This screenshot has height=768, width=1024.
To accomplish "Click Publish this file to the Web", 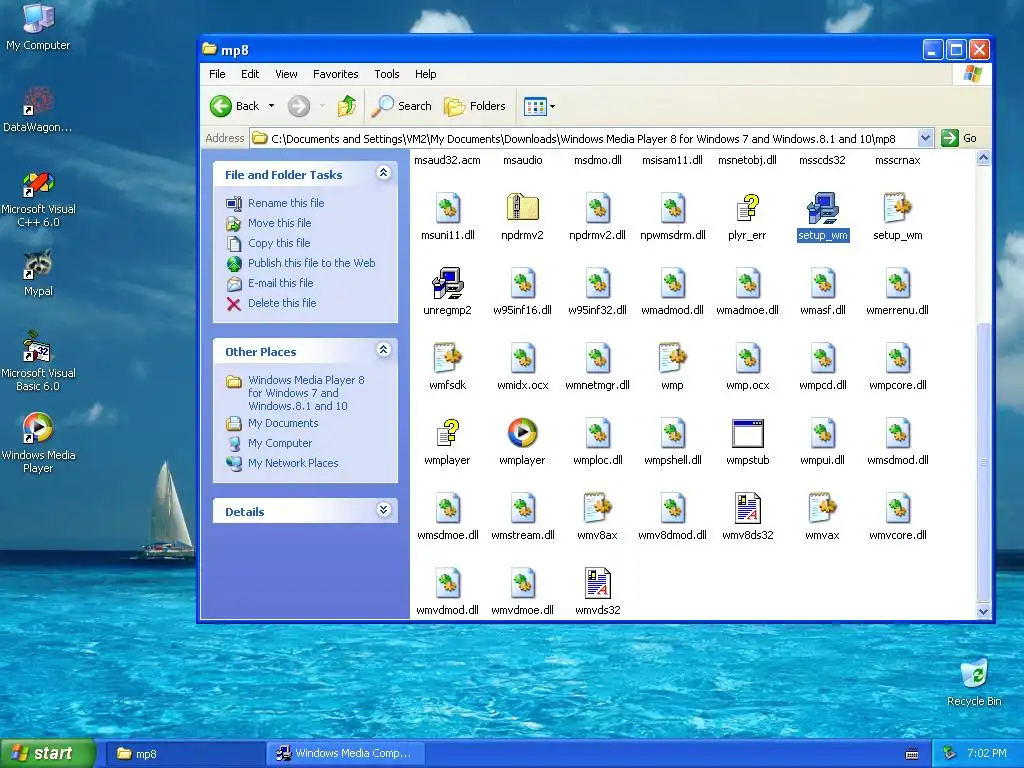I will tap(312, 263).
